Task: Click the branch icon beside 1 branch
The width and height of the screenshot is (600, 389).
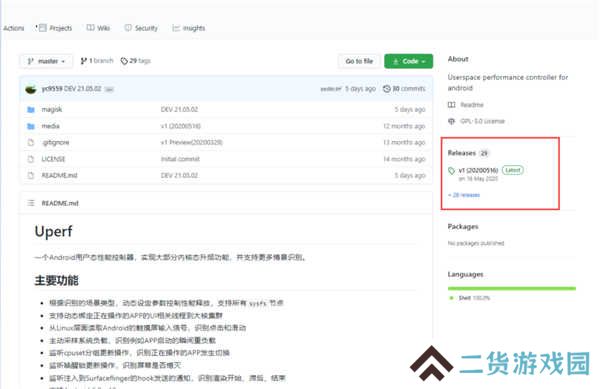Action: coord(83,61)
